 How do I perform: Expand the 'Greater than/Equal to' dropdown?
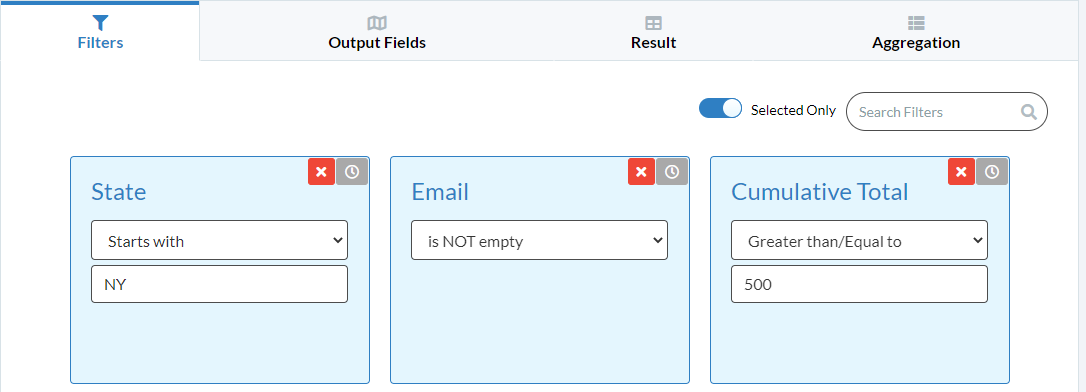pos(860,240)
